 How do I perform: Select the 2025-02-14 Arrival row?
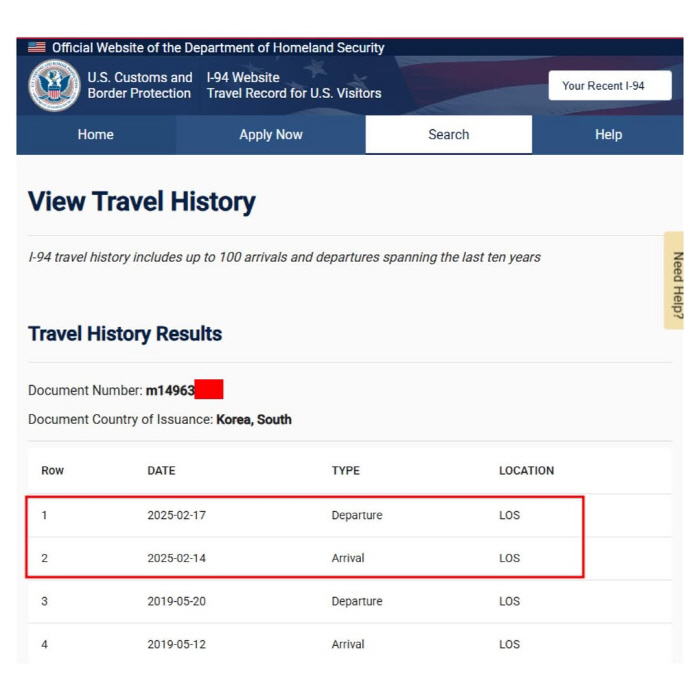(350, 558)
